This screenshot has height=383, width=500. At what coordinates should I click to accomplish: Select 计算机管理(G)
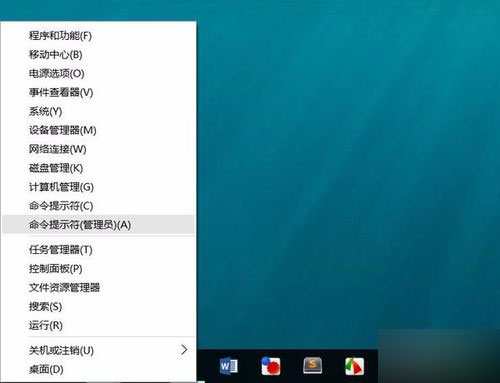(x=98, y=187)
